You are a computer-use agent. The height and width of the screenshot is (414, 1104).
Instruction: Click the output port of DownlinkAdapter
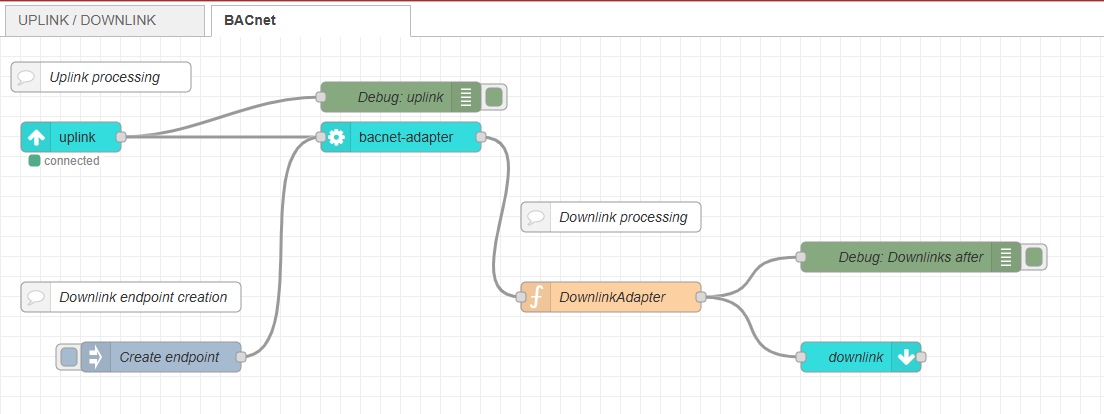click(700, 297)
